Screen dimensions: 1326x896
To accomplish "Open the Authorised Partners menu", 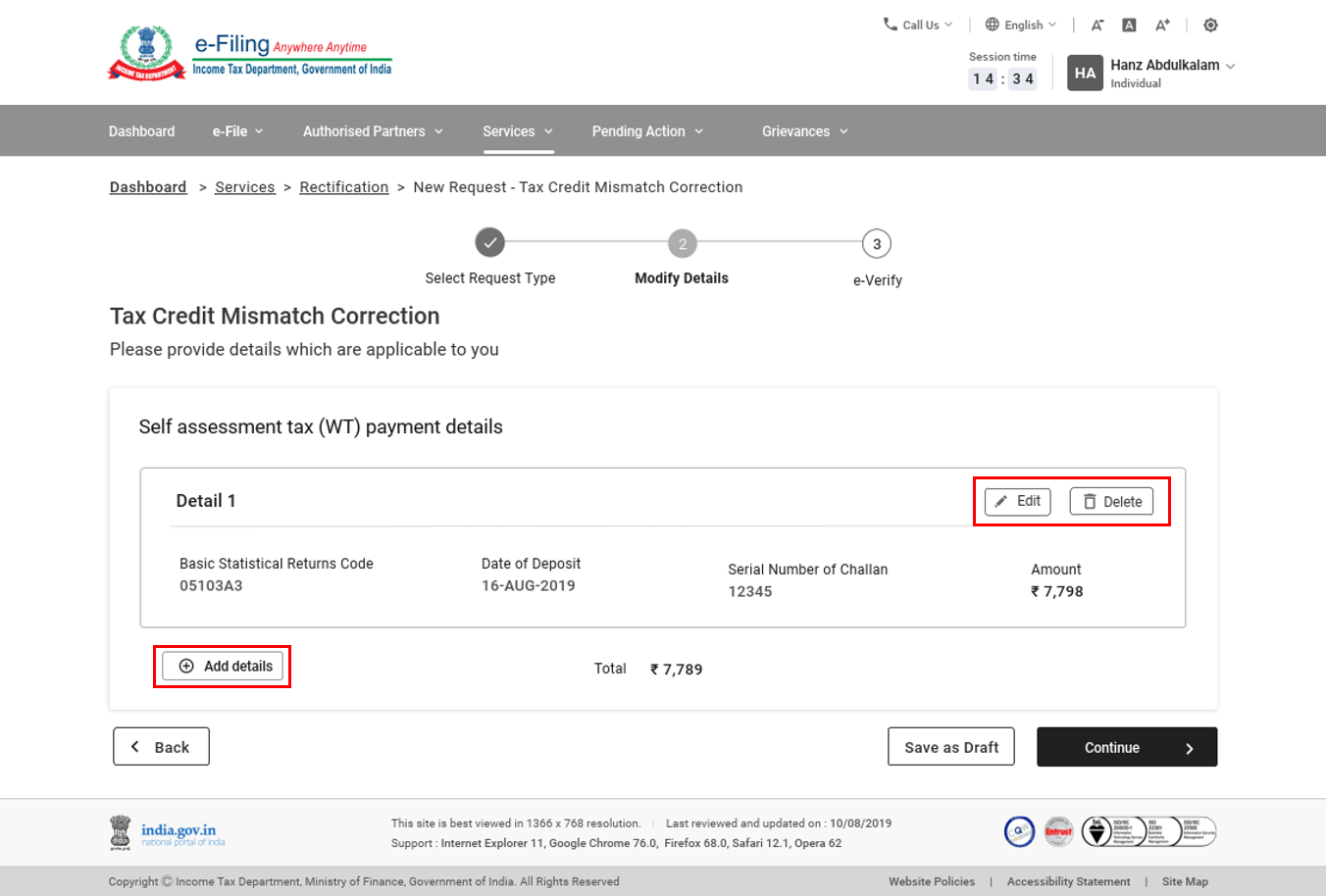I will [x=373, y=131].
